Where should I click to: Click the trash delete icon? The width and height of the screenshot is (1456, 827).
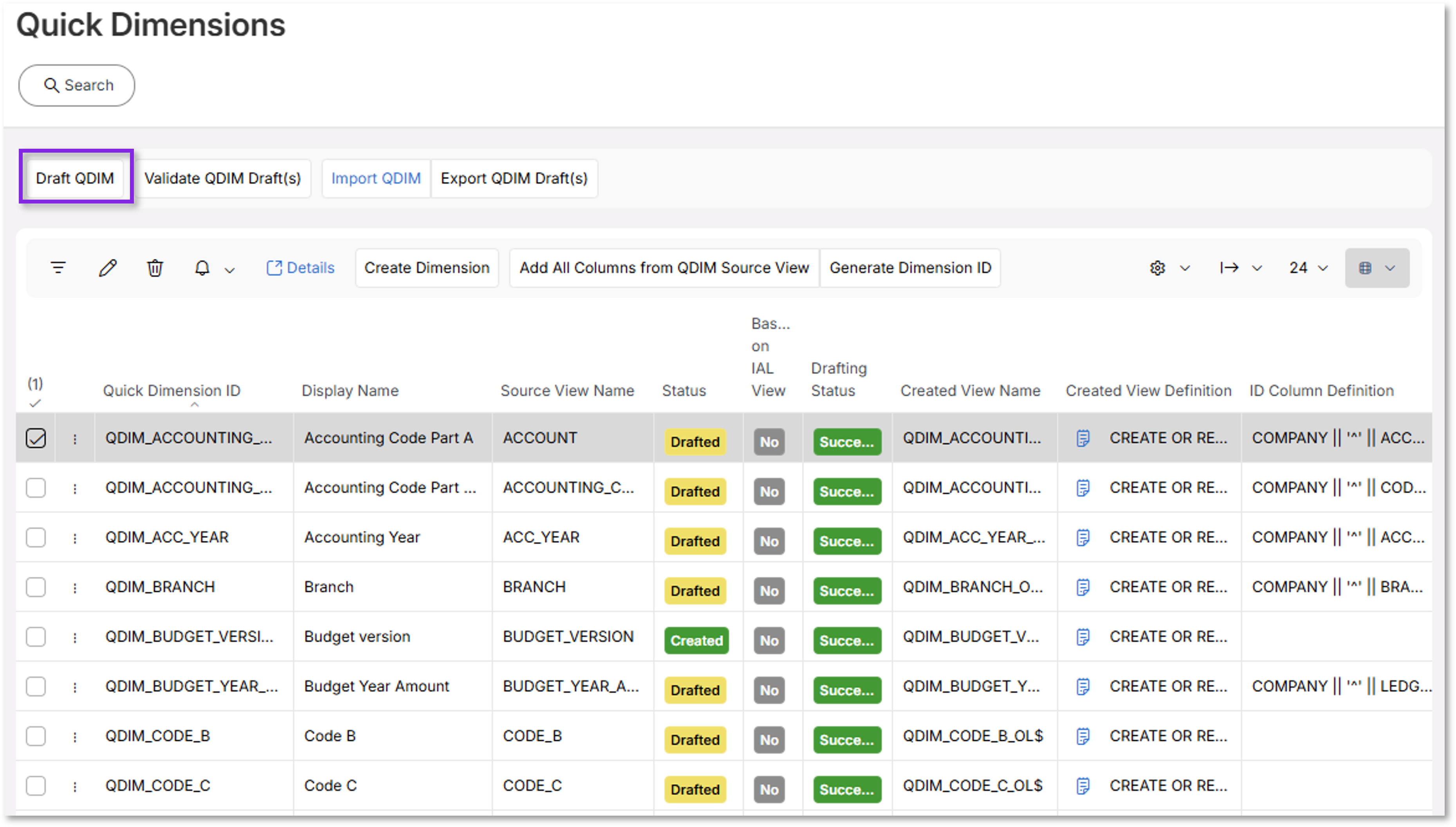point(155,268)
